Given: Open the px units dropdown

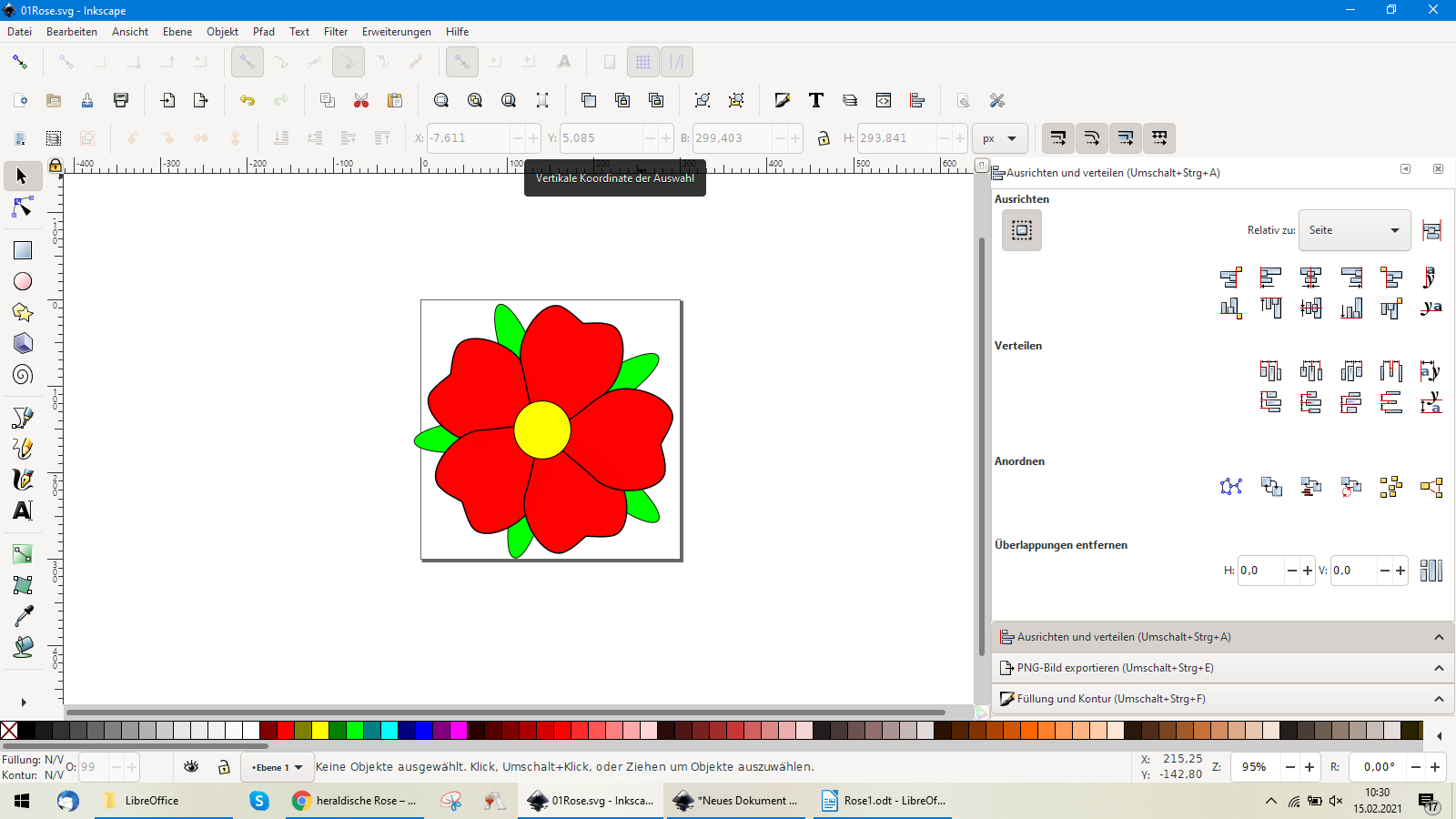Looking at the screenshot, I should click(999, 138).
